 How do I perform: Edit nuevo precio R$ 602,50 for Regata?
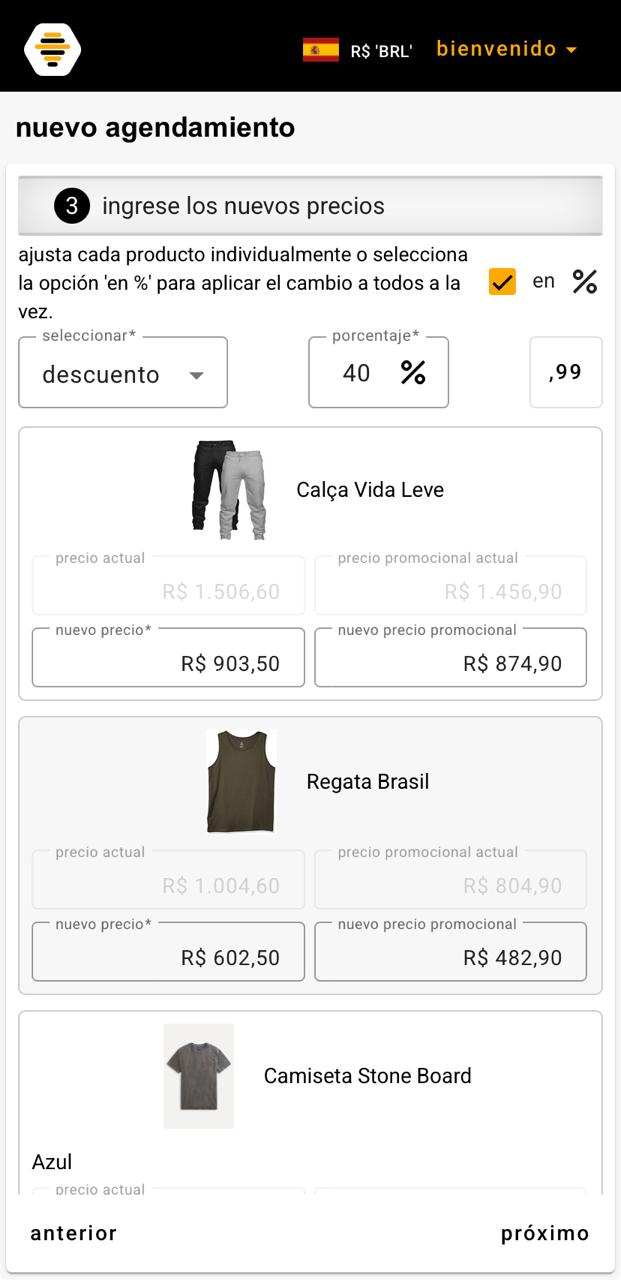(x=168, y=952)
